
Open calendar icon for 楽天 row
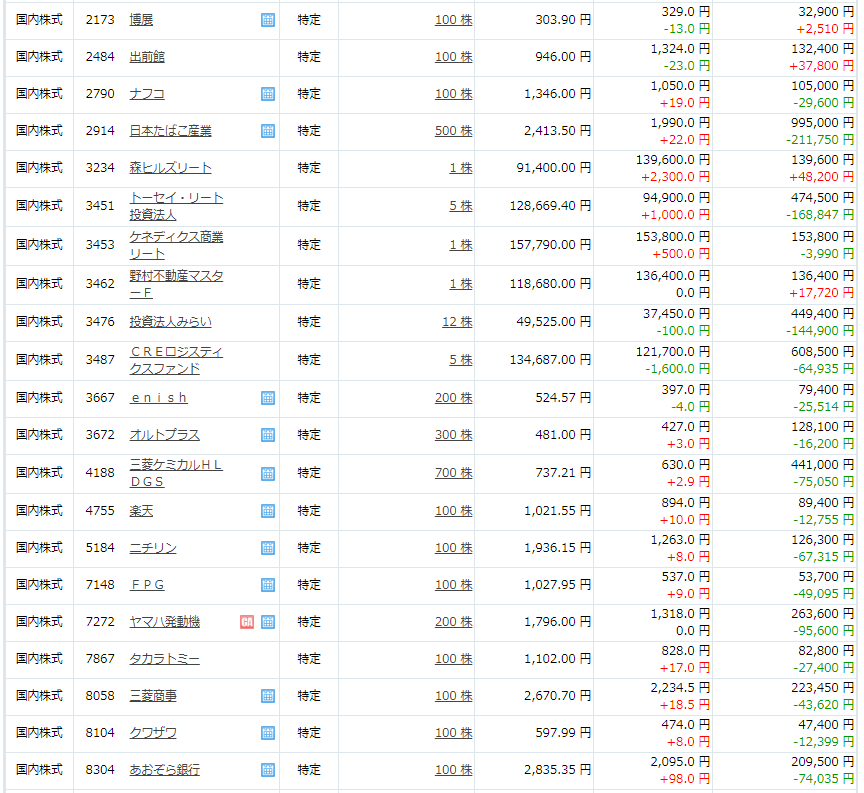coord(268,511)
